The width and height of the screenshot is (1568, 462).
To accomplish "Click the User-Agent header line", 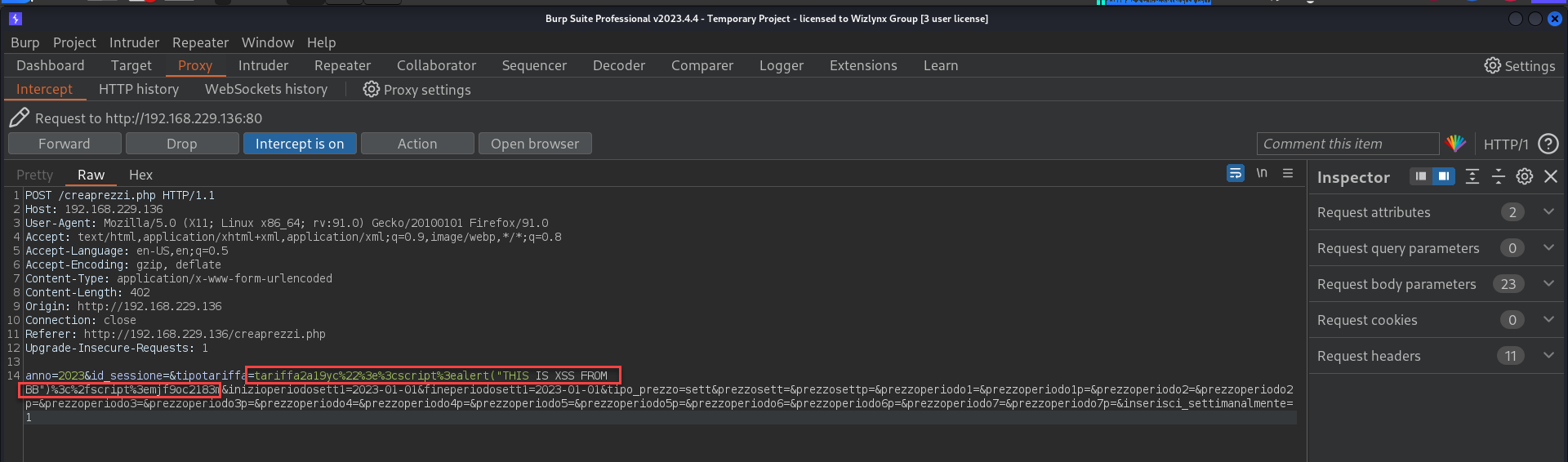I will 287,223.
